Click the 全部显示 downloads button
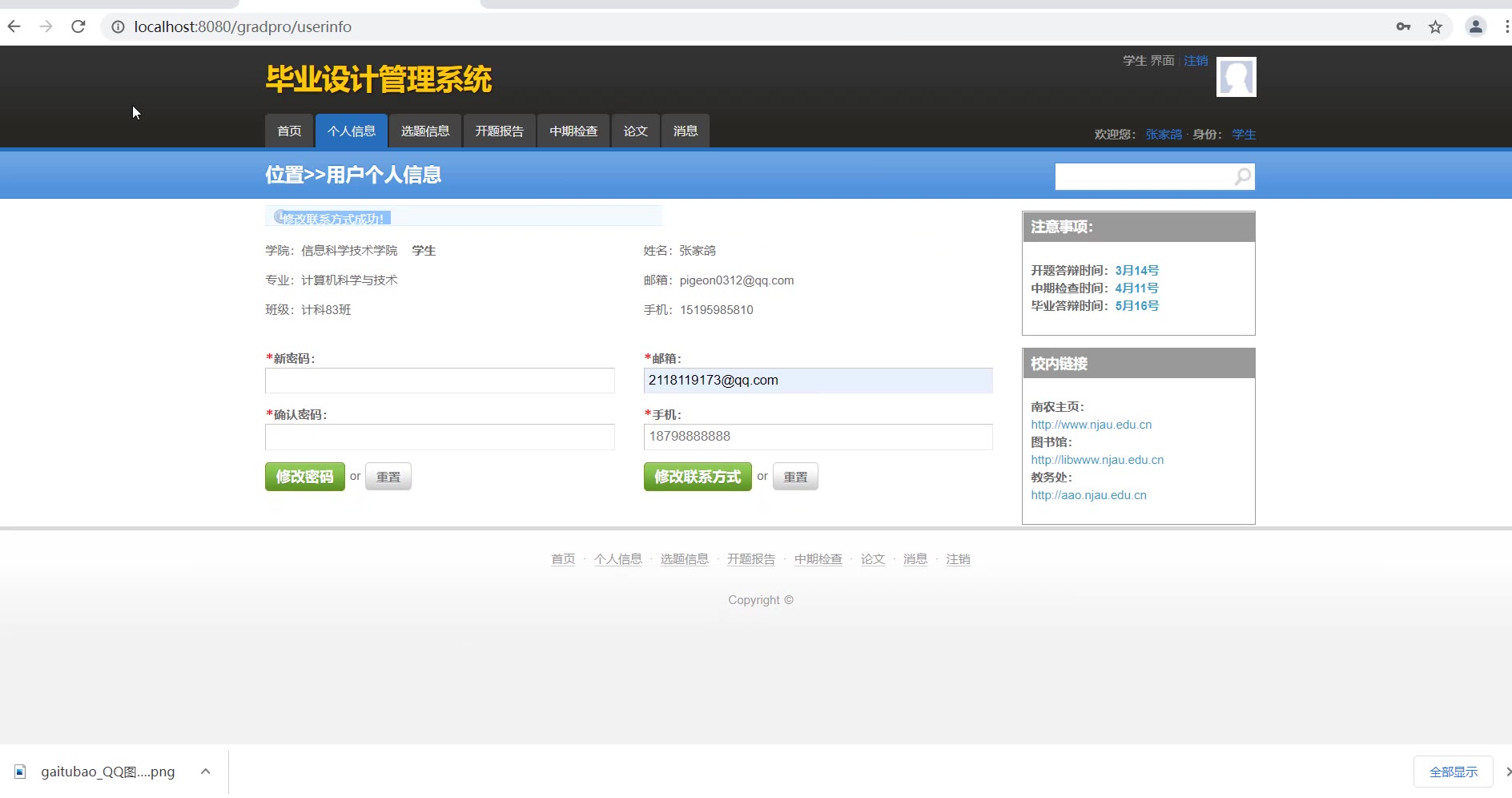The height and width of the screenshot is (798, 1512). [1454, 772]
